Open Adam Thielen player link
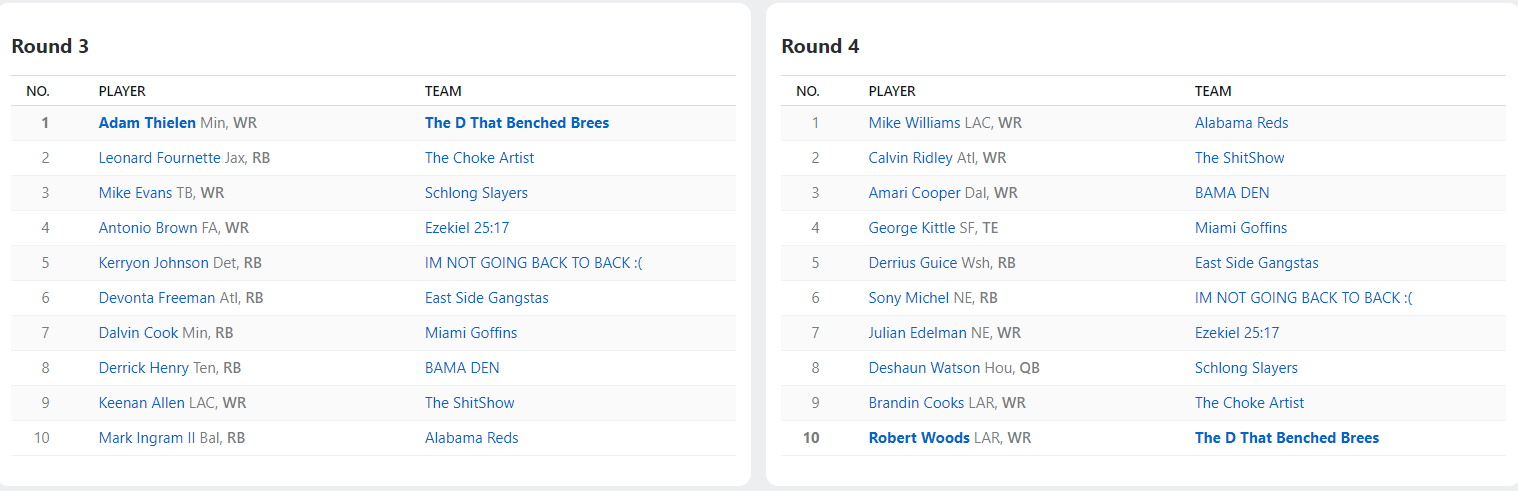Image resolution: width=1518 pixels, height=491 pixels. point(147,123)
